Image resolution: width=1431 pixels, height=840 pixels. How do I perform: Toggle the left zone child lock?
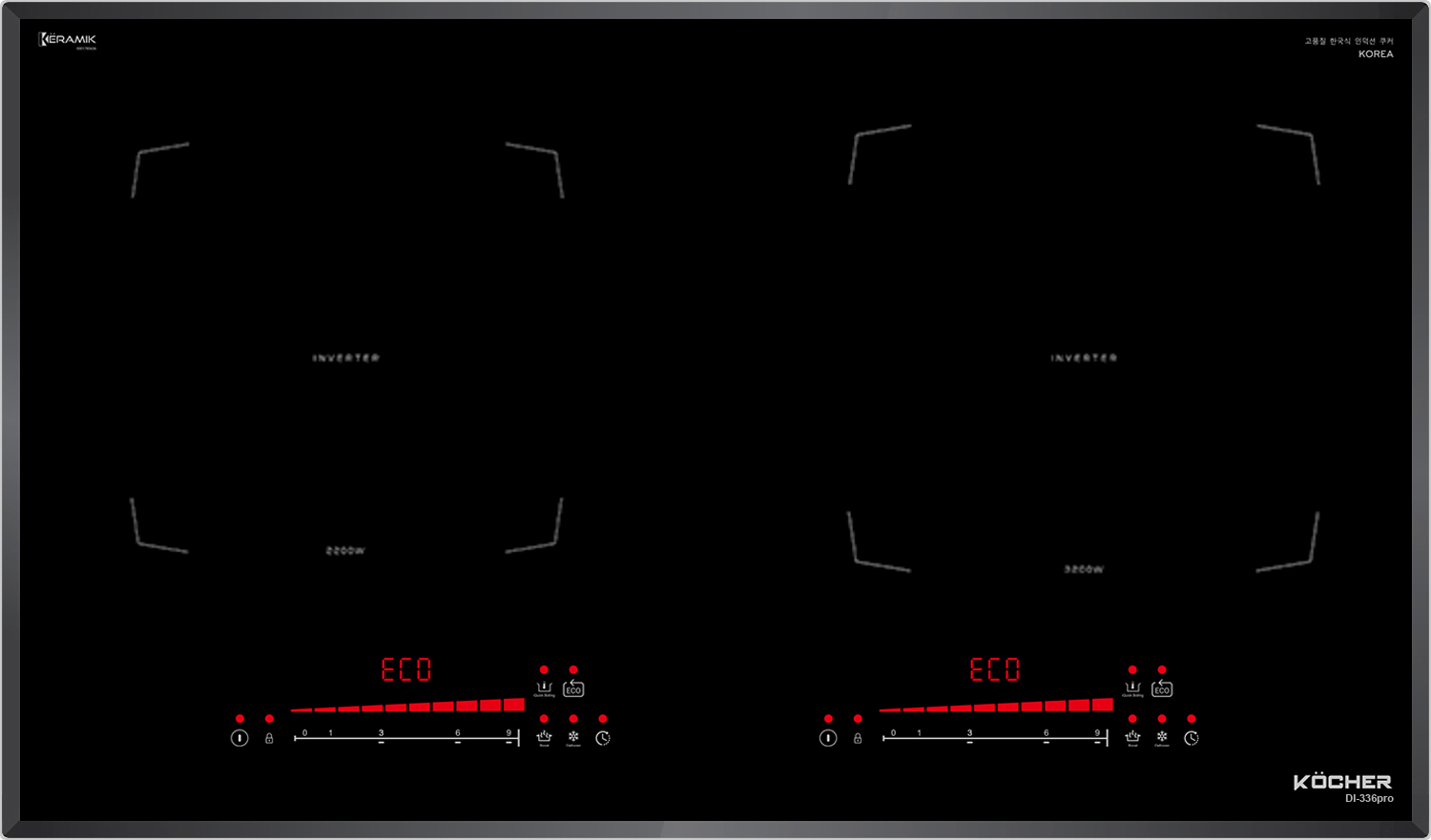coord(269,738)
